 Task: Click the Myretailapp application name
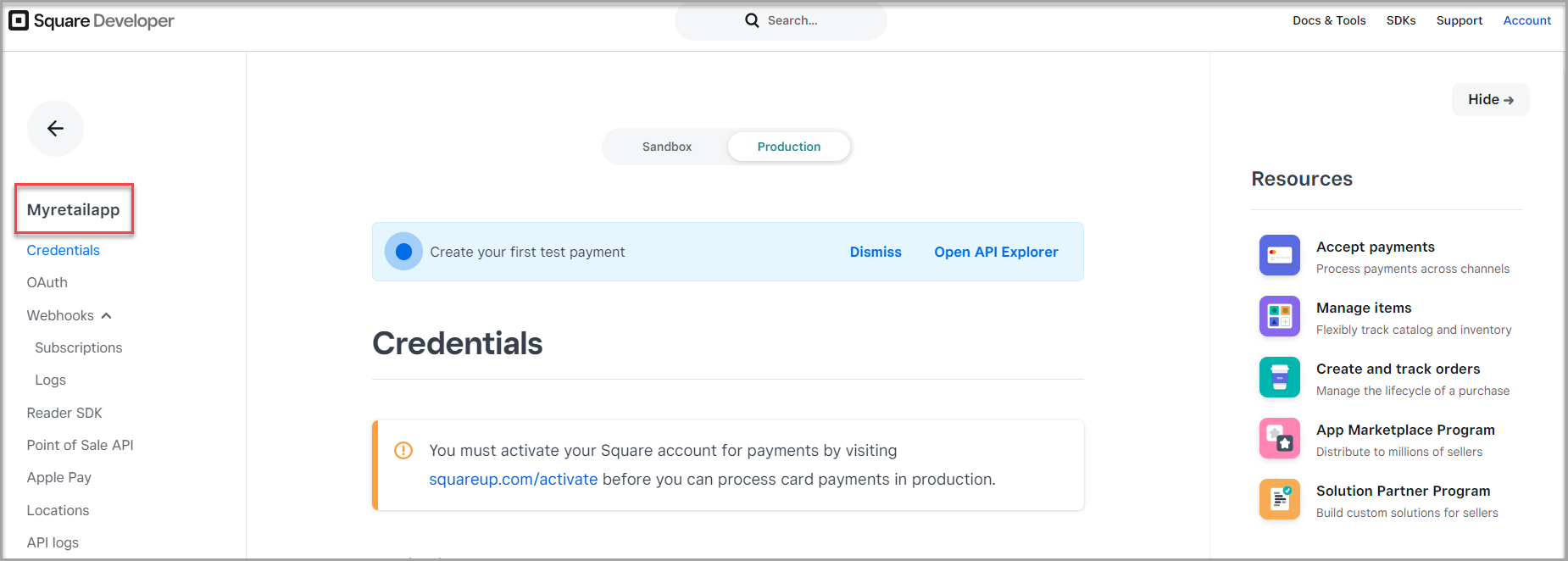coord(74,209)
